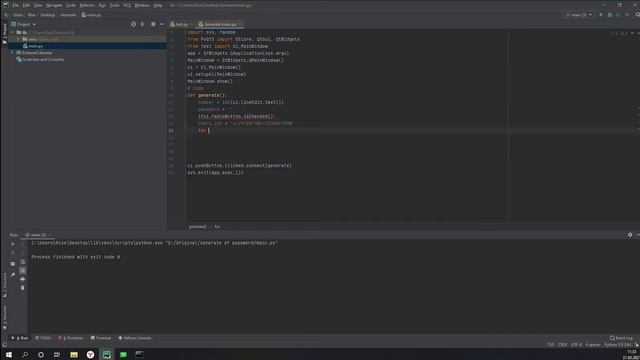Open the Problems tool window tab
The height and width of the screenshot is (360, 640).
71,338
